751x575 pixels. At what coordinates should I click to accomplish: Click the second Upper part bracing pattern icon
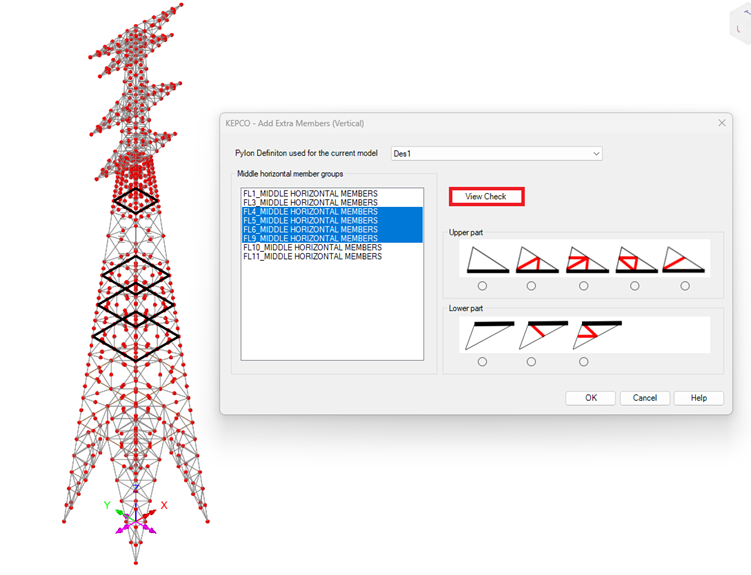536,260
